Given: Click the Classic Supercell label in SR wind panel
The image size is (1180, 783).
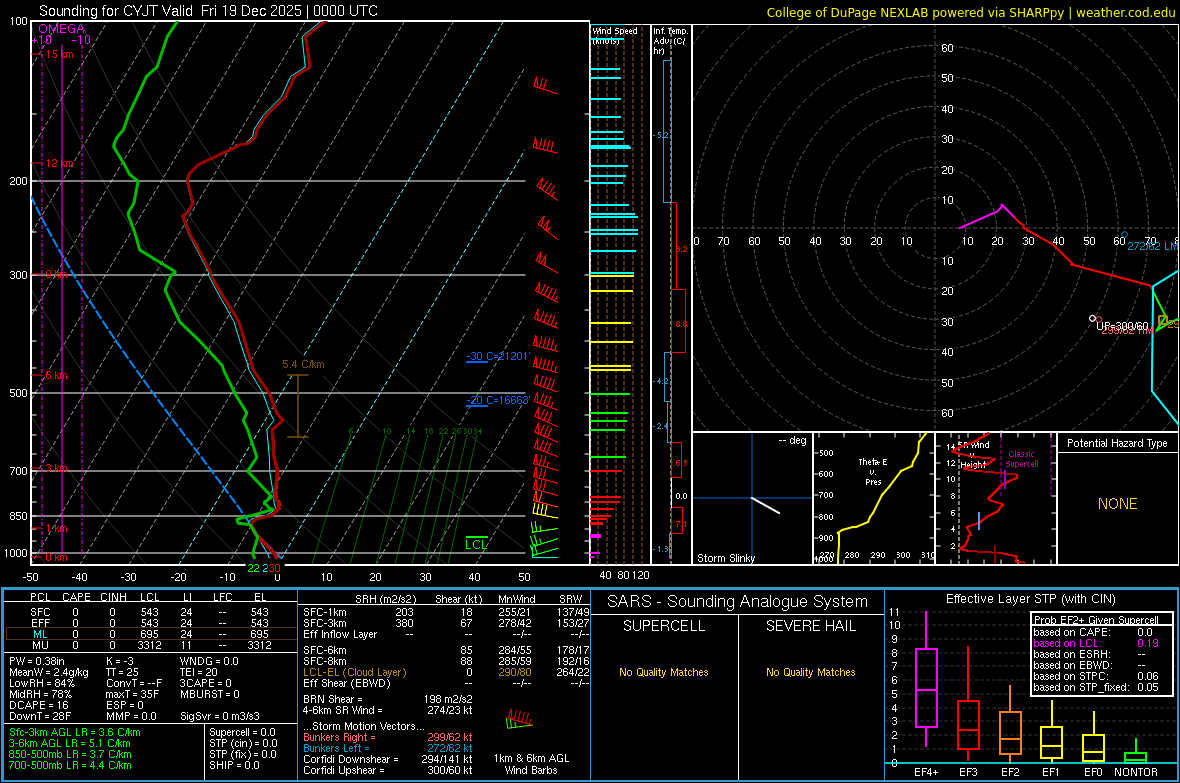Looking at the screenshot, I should 1021,459.
